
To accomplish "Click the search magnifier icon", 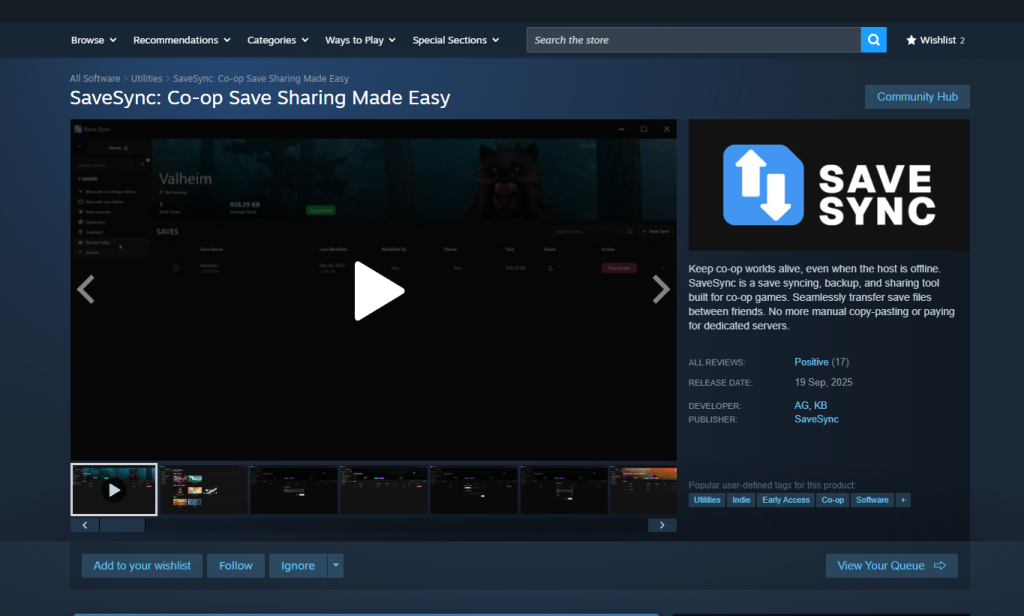I will (872, 39).
